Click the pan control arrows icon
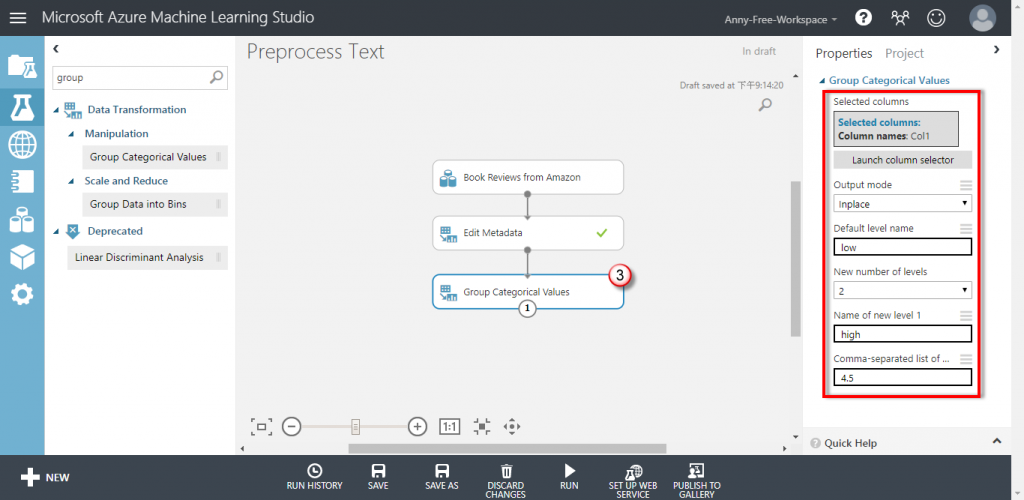 coord(512,427)
